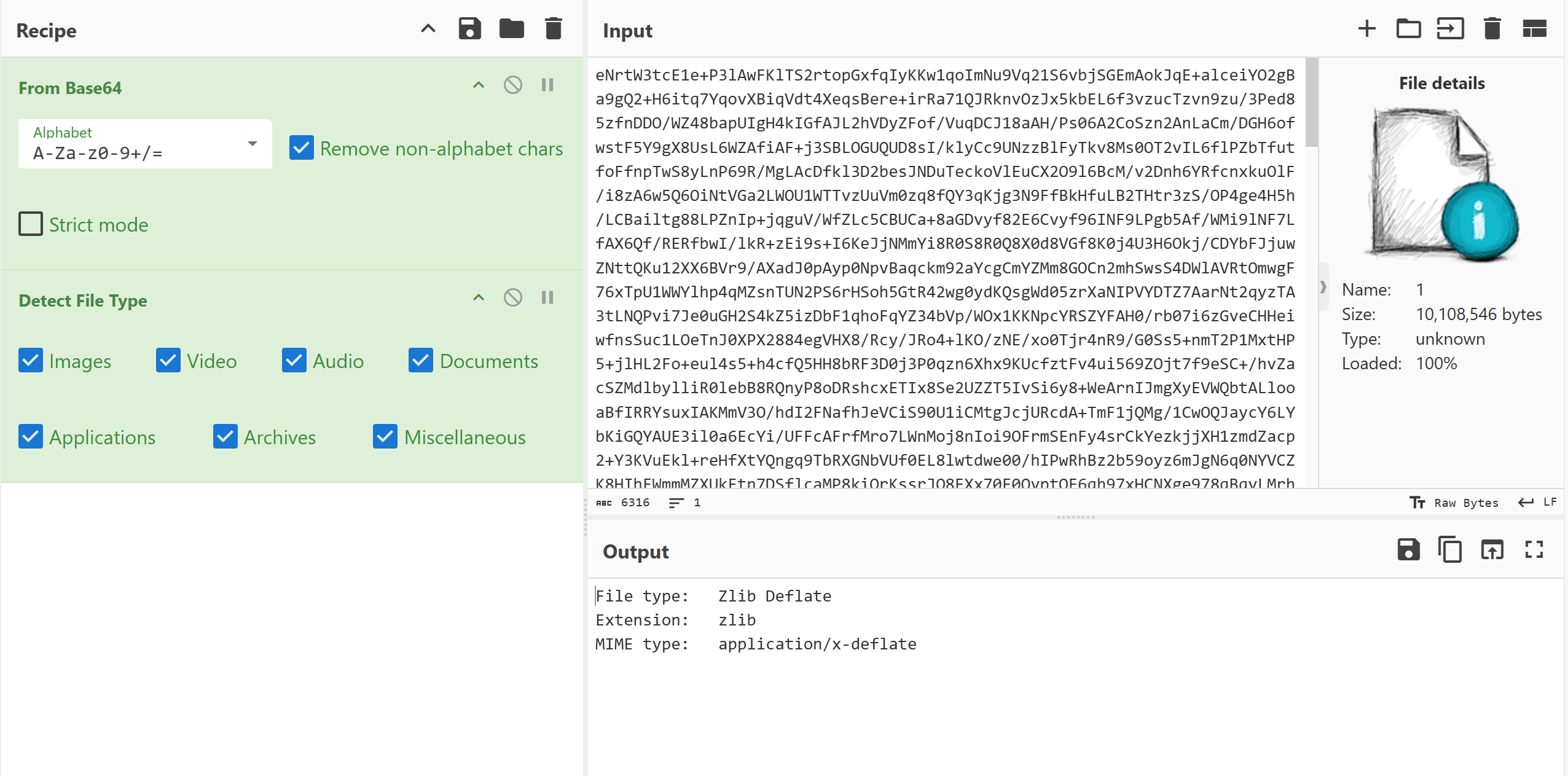Collapse the From Base64 operation

478,85
